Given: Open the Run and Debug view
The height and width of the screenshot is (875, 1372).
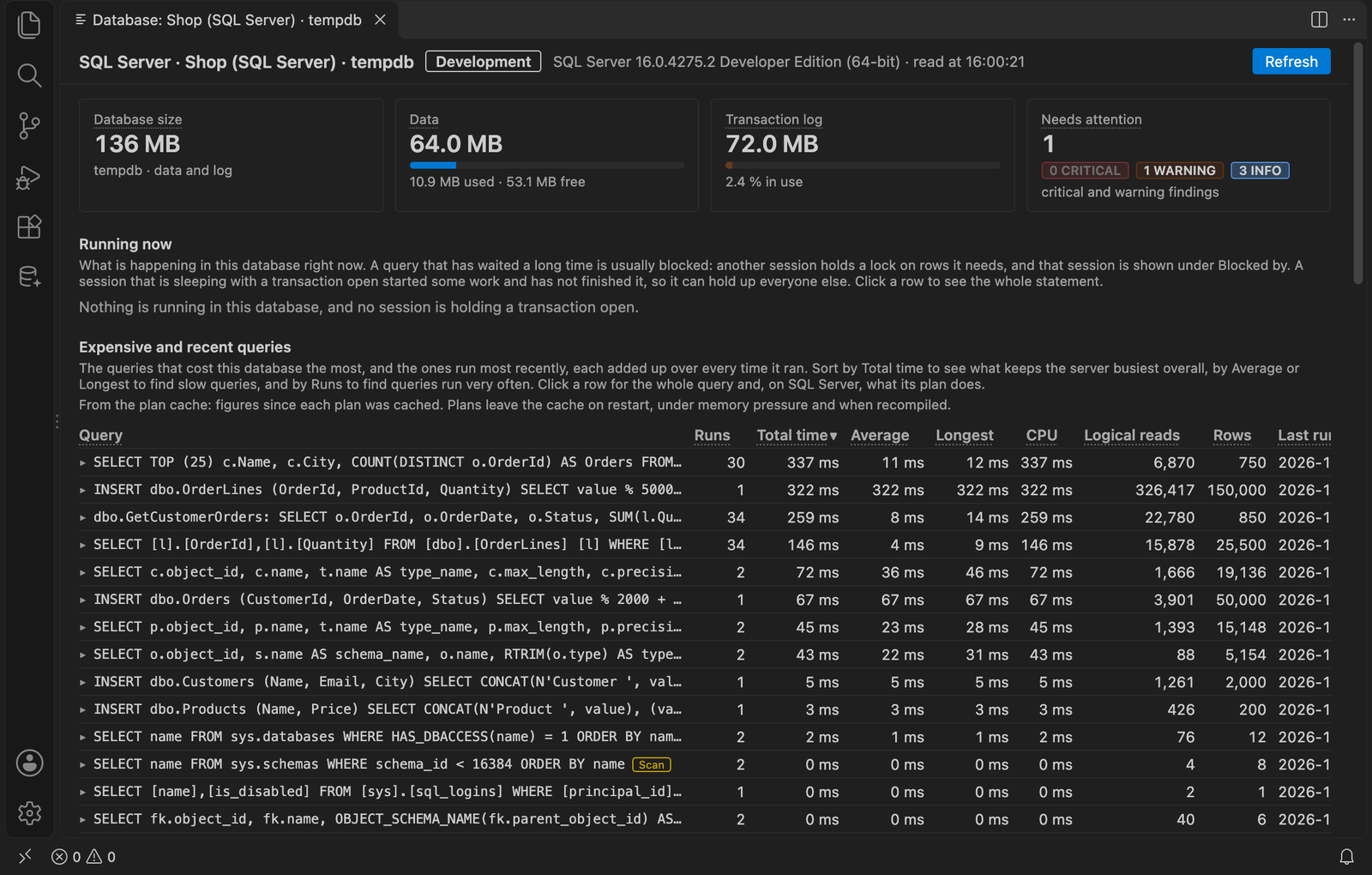Looking at the screenshot, I should point(29,177).
